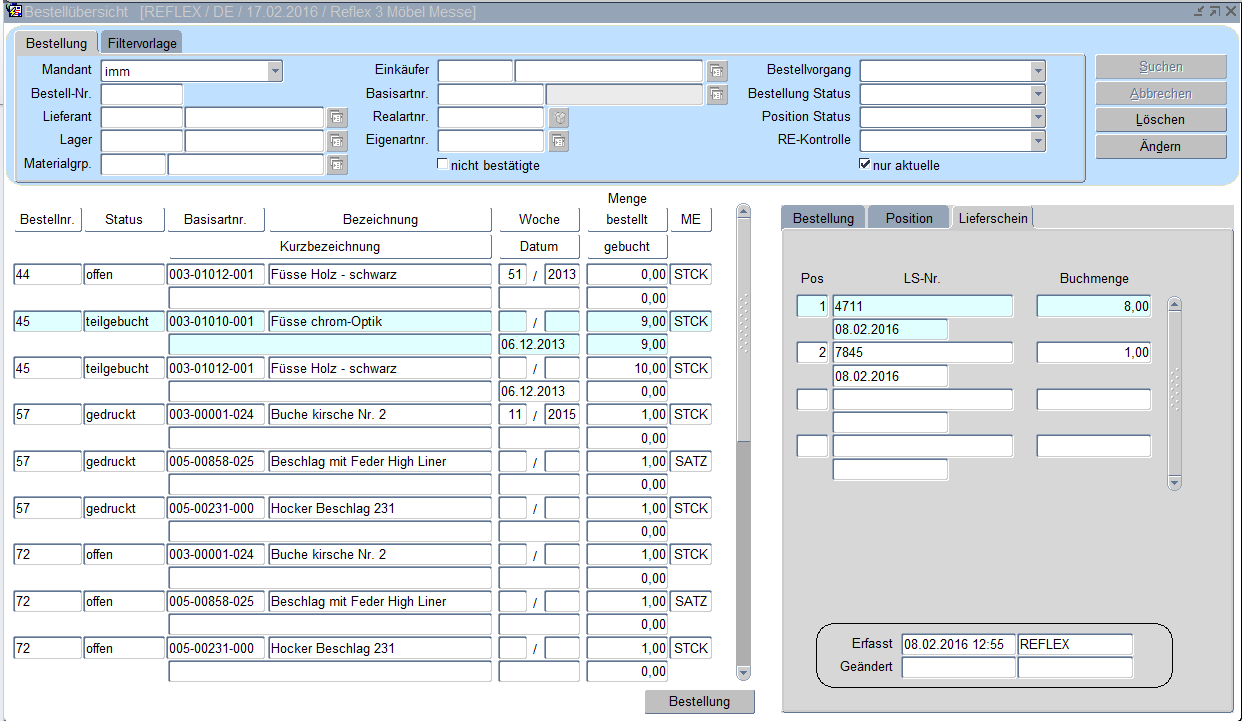
Task: Switch to the Position tab
Action: pyautogui.click(x=908, y=218)
